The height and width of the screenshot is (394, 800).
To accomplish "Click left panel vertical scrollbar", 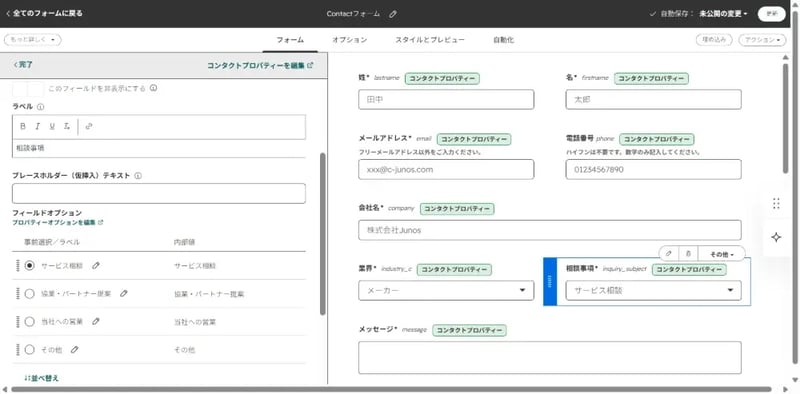I will pos(322,234).
